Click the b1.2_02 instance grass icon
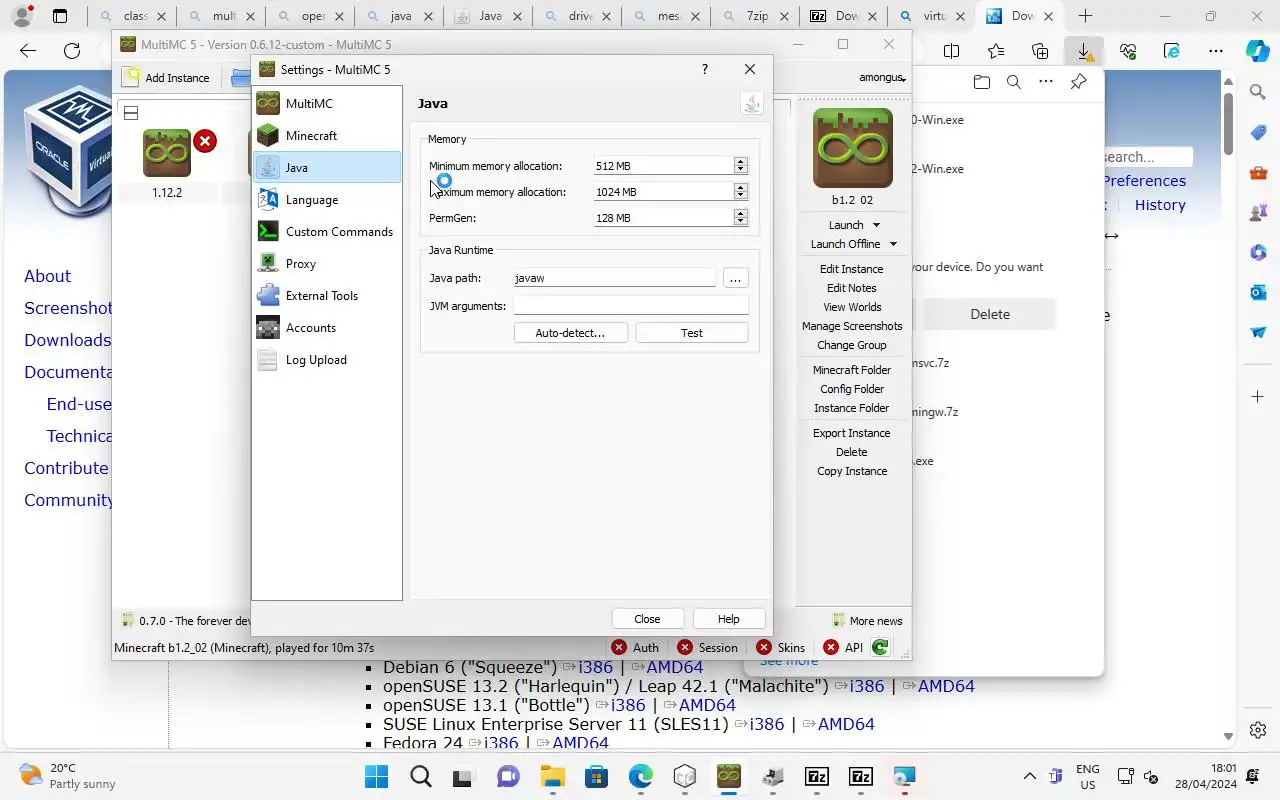This screenshot has height=800, width=1280. point(852,148)
